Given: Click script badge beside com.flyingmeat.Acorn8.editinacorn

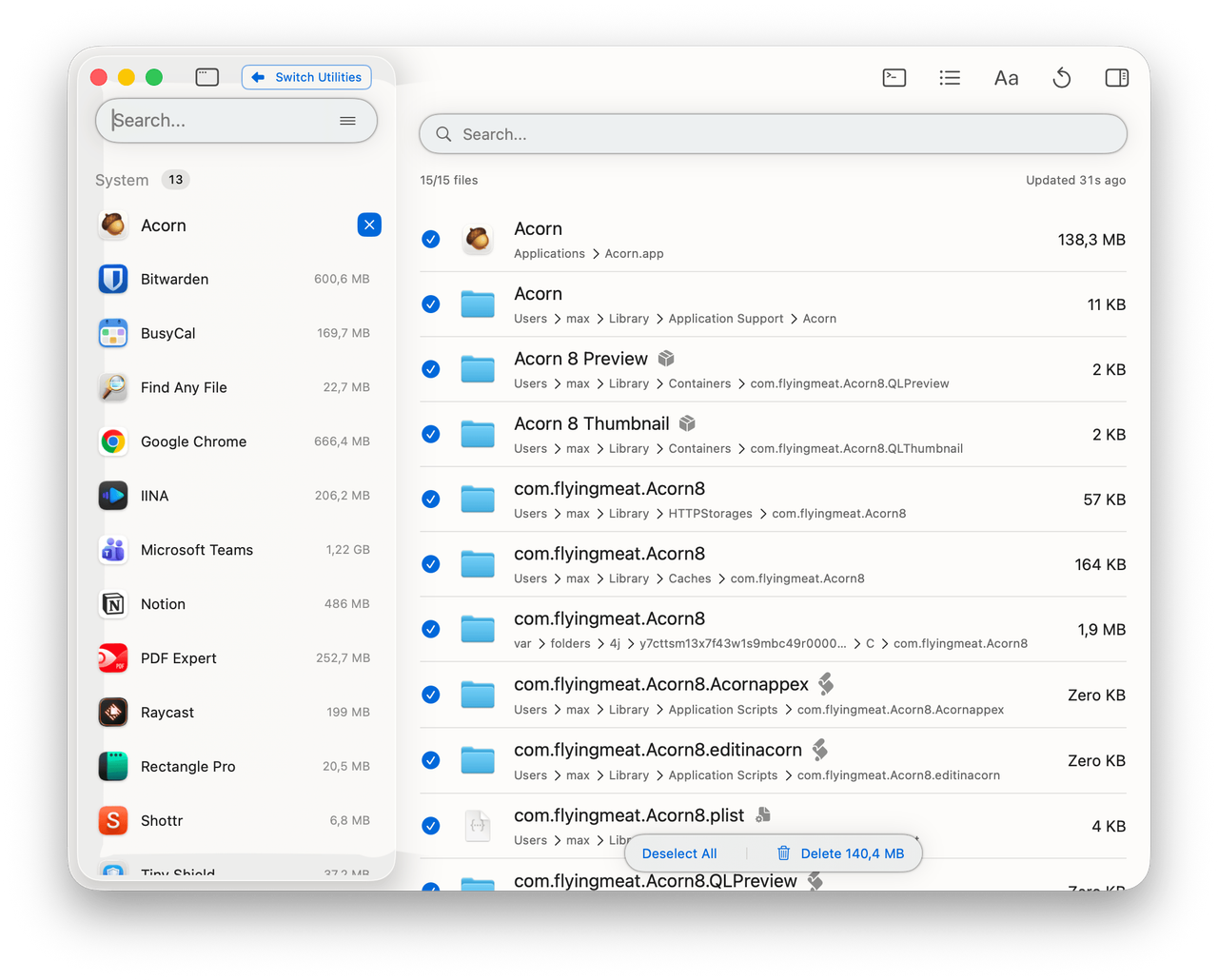Looking at the screenshot, I should 819,750.
